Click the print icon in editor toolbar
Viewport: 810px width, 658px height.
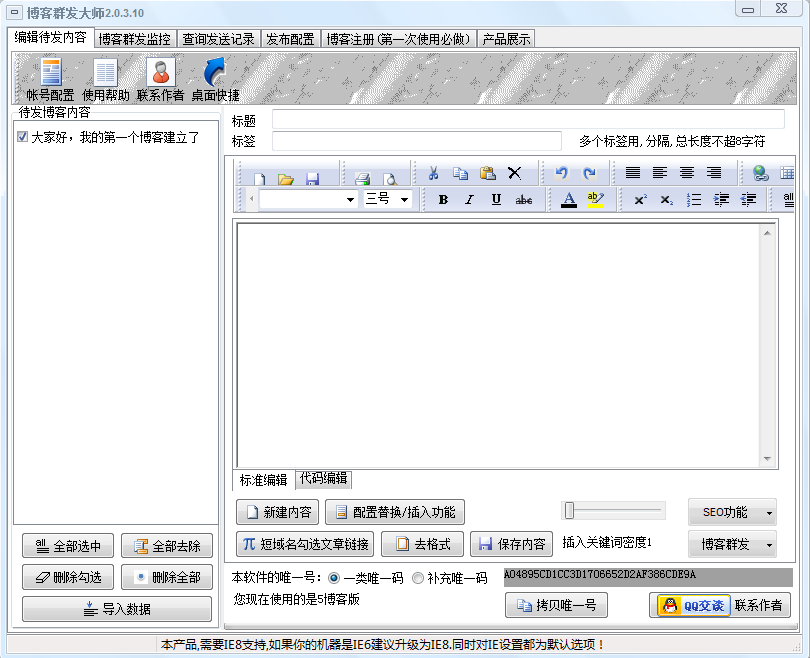click(x=363, y=178)
